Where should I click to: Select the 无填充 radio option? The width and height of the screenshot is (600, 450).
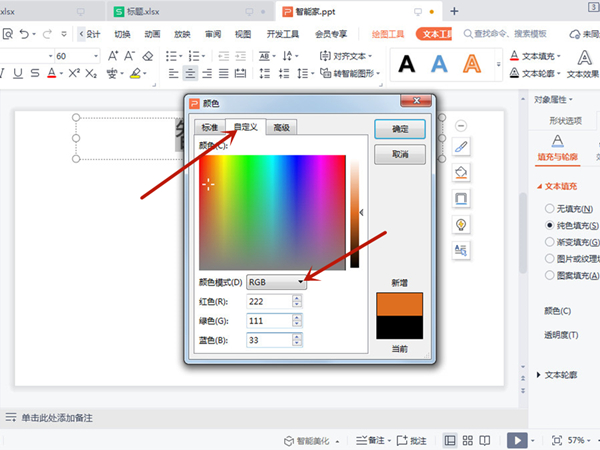click(x=549, y=209)
